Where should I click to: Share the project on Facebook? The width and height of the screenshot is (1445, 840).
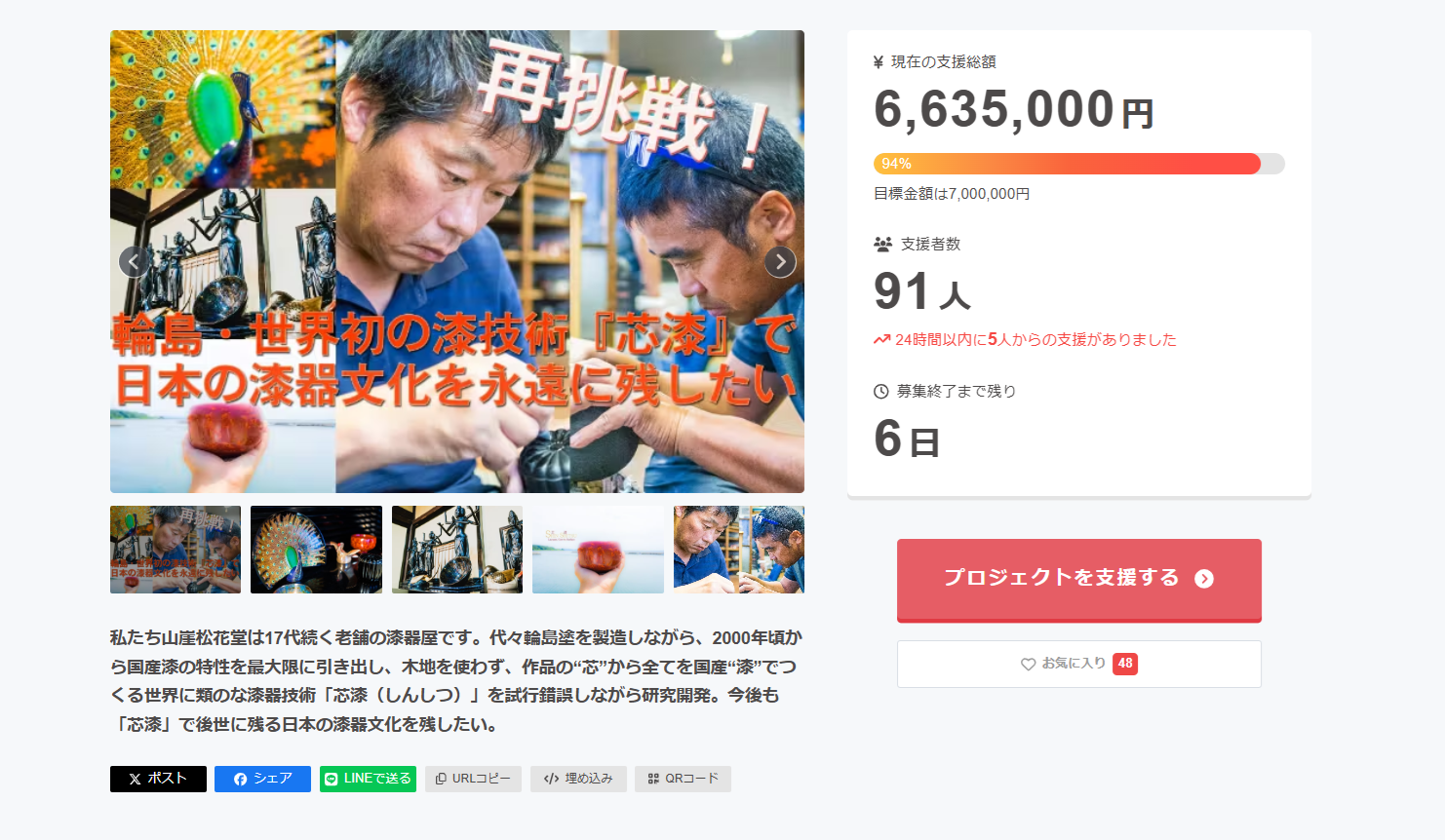click(262, 779)
